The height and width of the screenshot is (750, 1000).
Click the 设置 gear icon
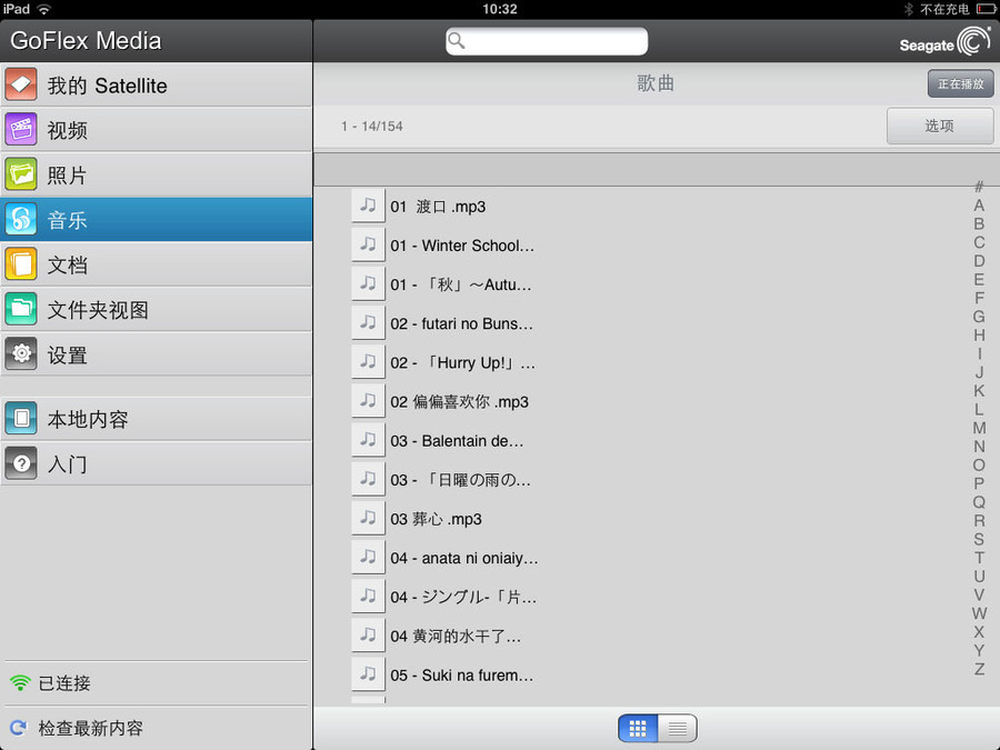(x=21, y=355)
